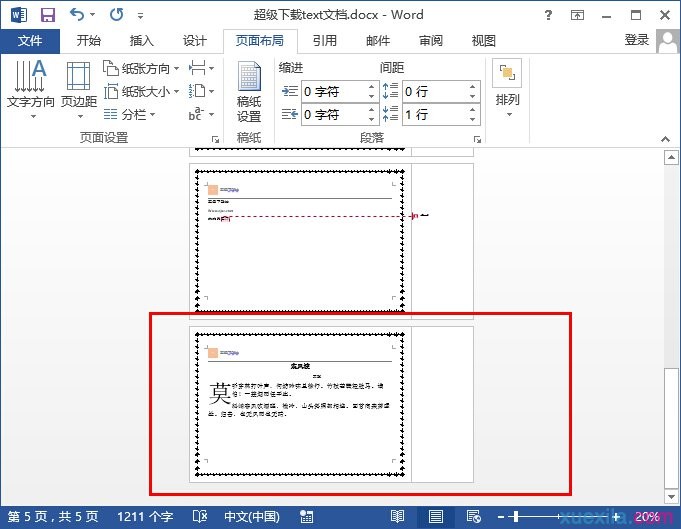
Task: Click the 第5页,共5页 page indicator
Action: pyautogui.click(x=53, y=517)
